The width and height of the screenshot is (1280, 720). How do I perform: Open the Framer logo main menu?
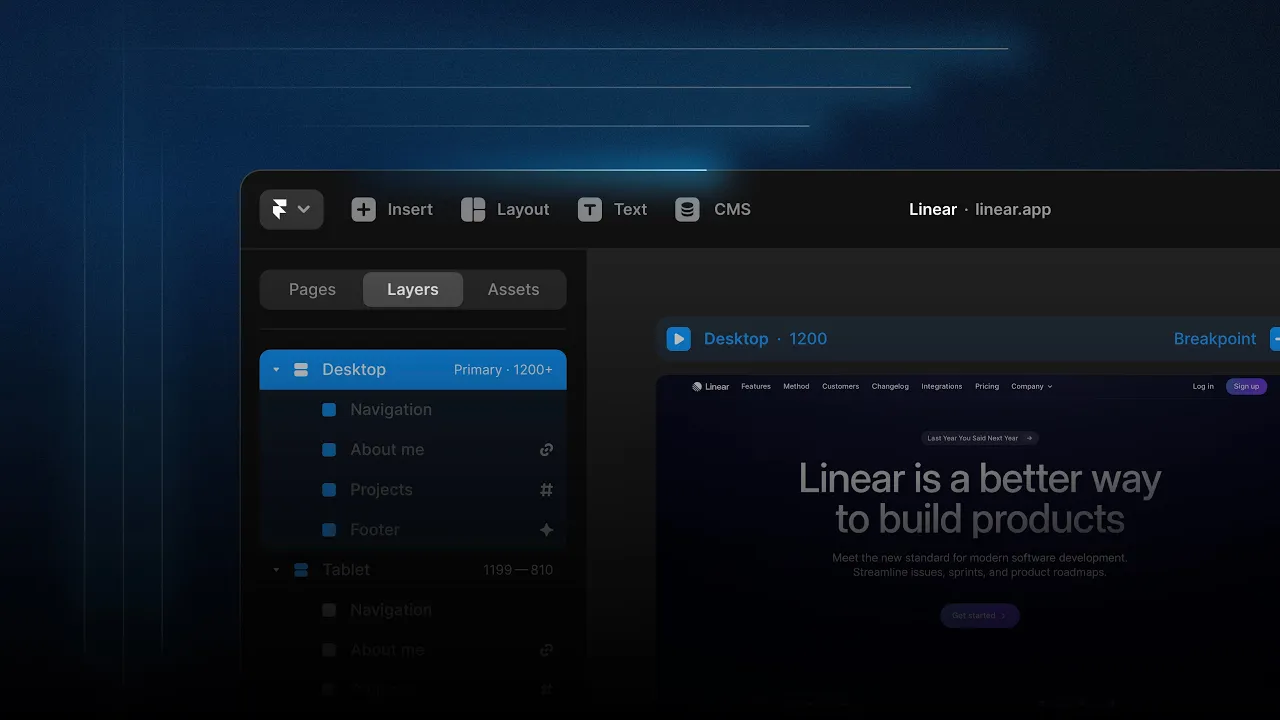(x=291, y=209)
